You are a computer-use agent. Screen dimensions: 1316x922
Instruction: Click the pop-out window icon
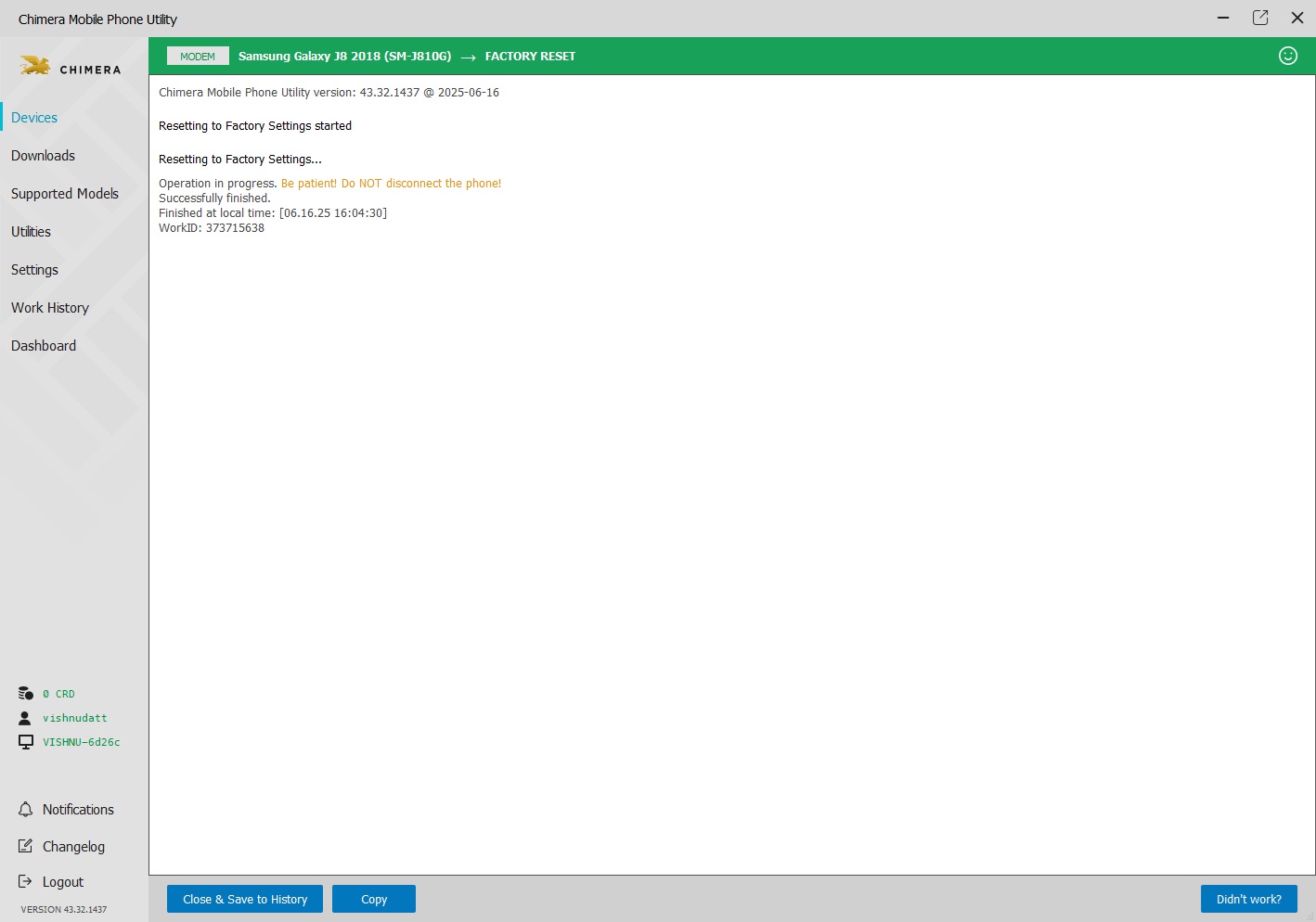pos(1260,18)
